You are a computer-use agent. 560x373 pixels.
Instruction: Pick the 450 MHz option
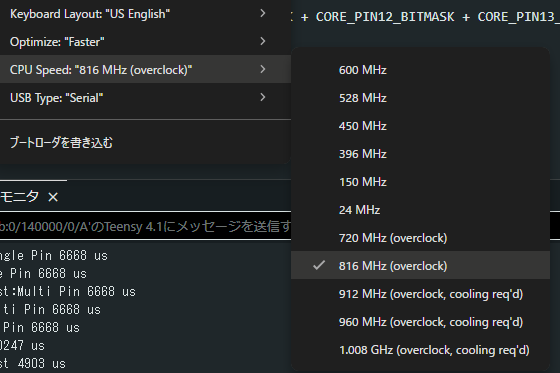click(420, 126)
